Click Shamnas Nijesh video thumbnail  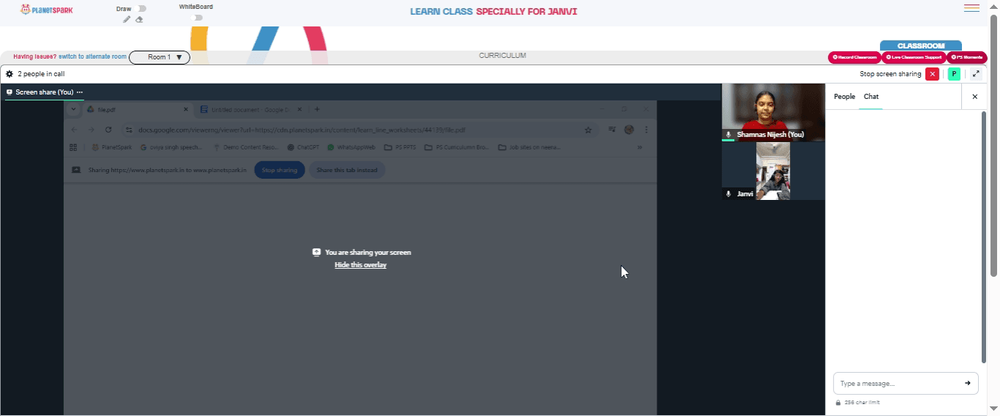[x=773, y=112]
